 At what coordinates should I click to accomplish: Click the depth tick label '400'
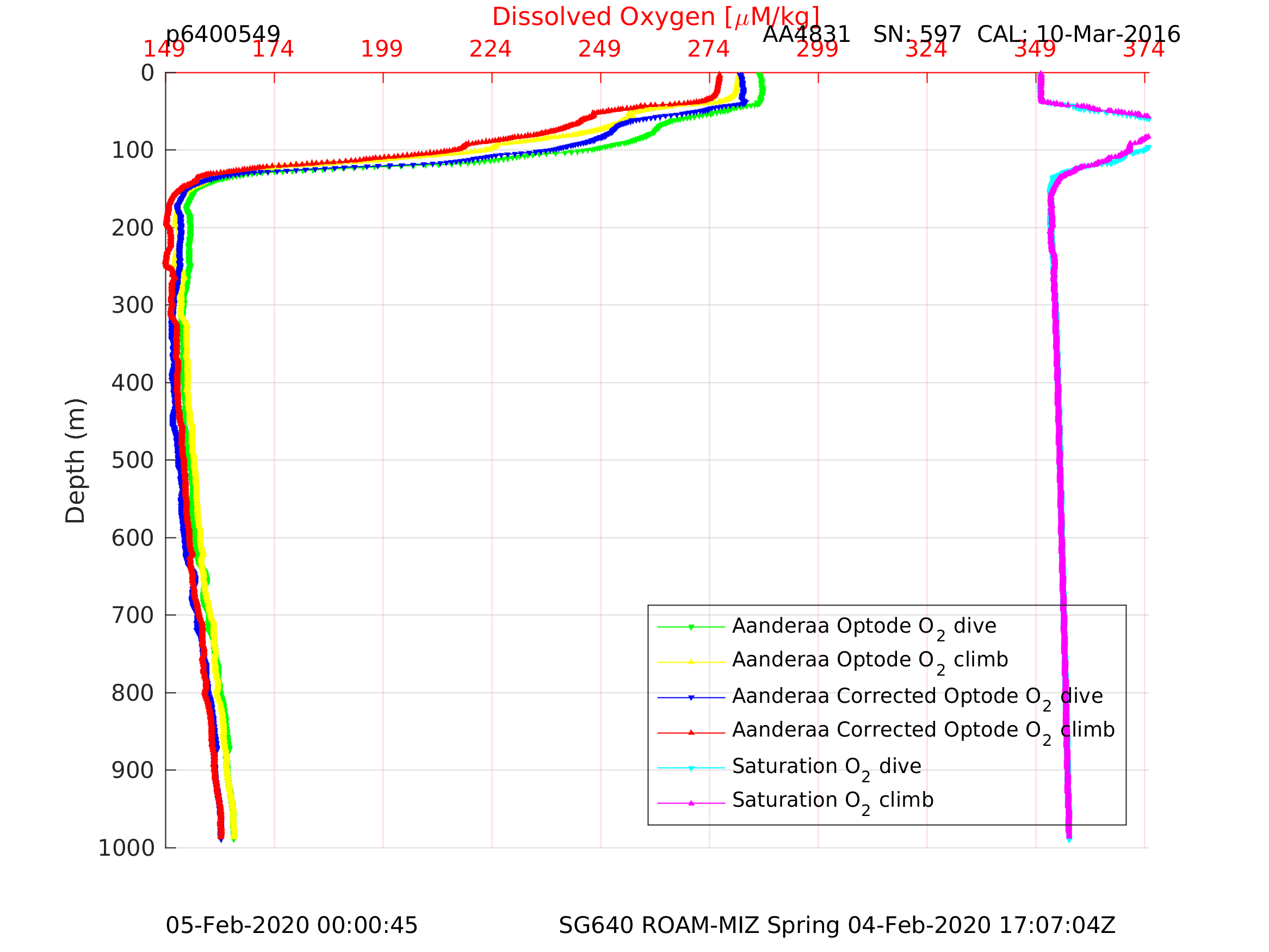pos(133,383)
